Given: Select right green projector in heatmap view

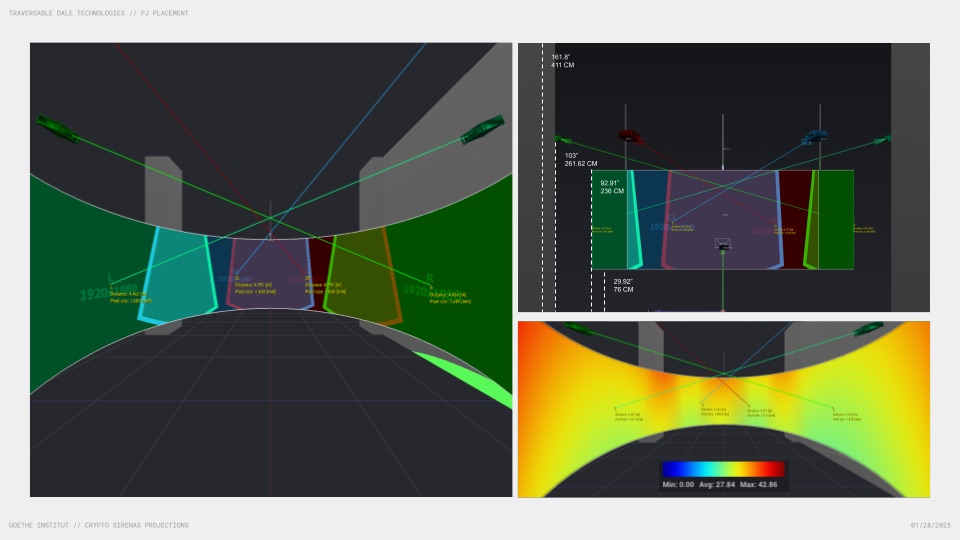Looking at the screenshot, I should tap(869, 331).
